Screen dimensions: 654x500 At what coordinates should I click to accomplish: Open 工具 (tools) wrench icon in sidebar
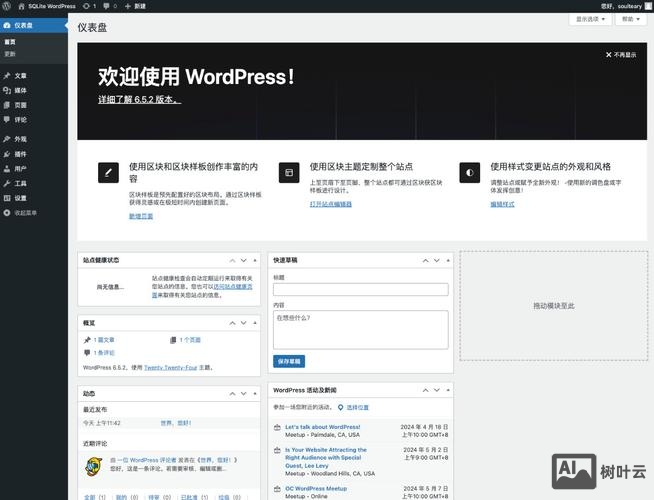tap(7, 183)
